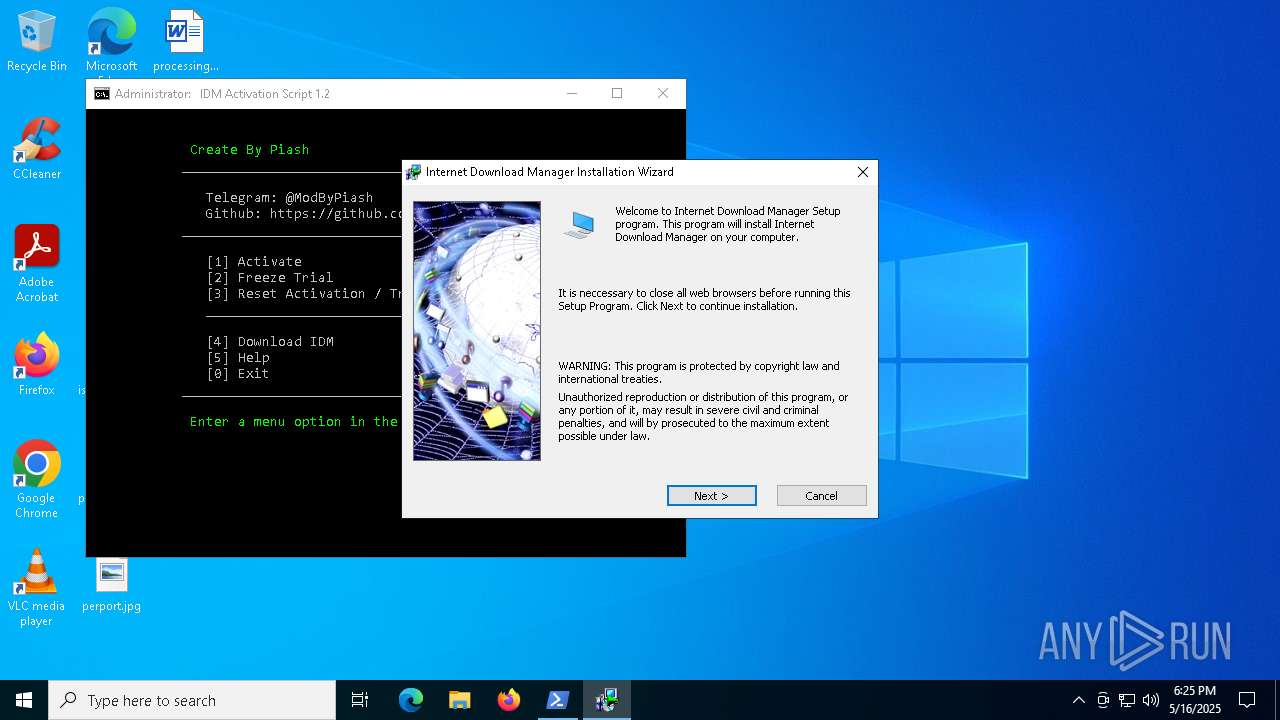Switch to the IDM installer taskbar button
Viewport: 1280px width, 720px height.
(x=607, y=700)
